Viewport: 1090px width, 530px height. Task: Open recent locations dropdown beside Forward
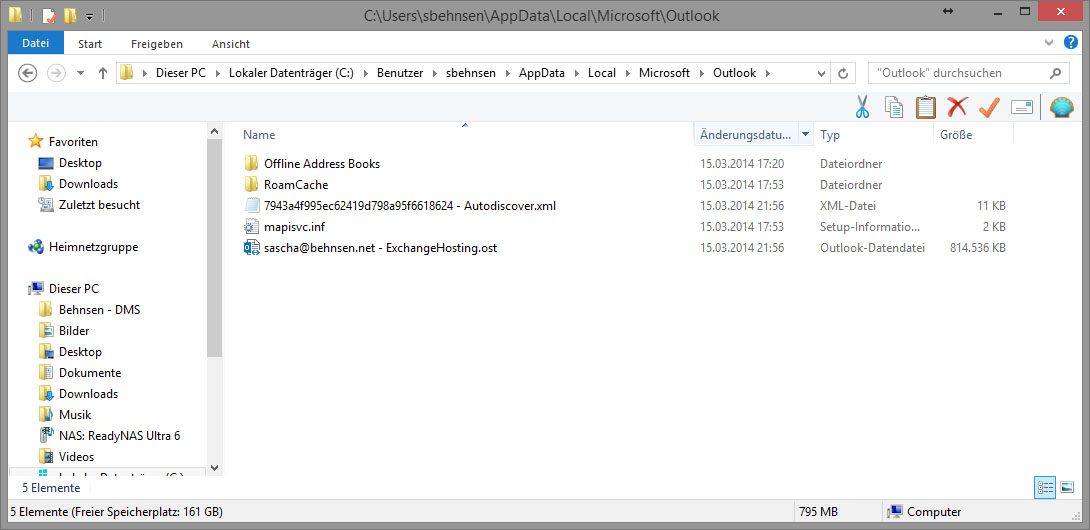pos(80,72)
